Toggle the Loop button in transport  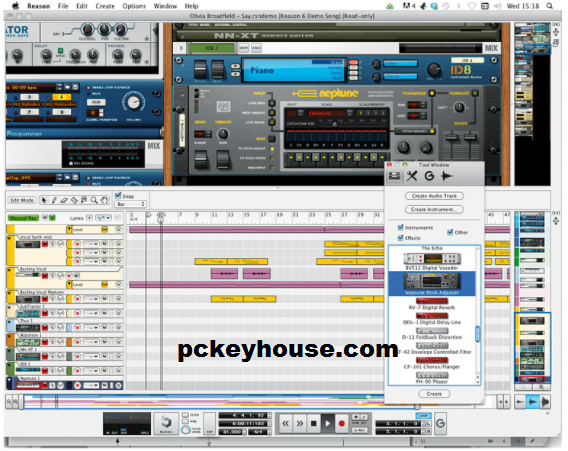pos(423,415)
